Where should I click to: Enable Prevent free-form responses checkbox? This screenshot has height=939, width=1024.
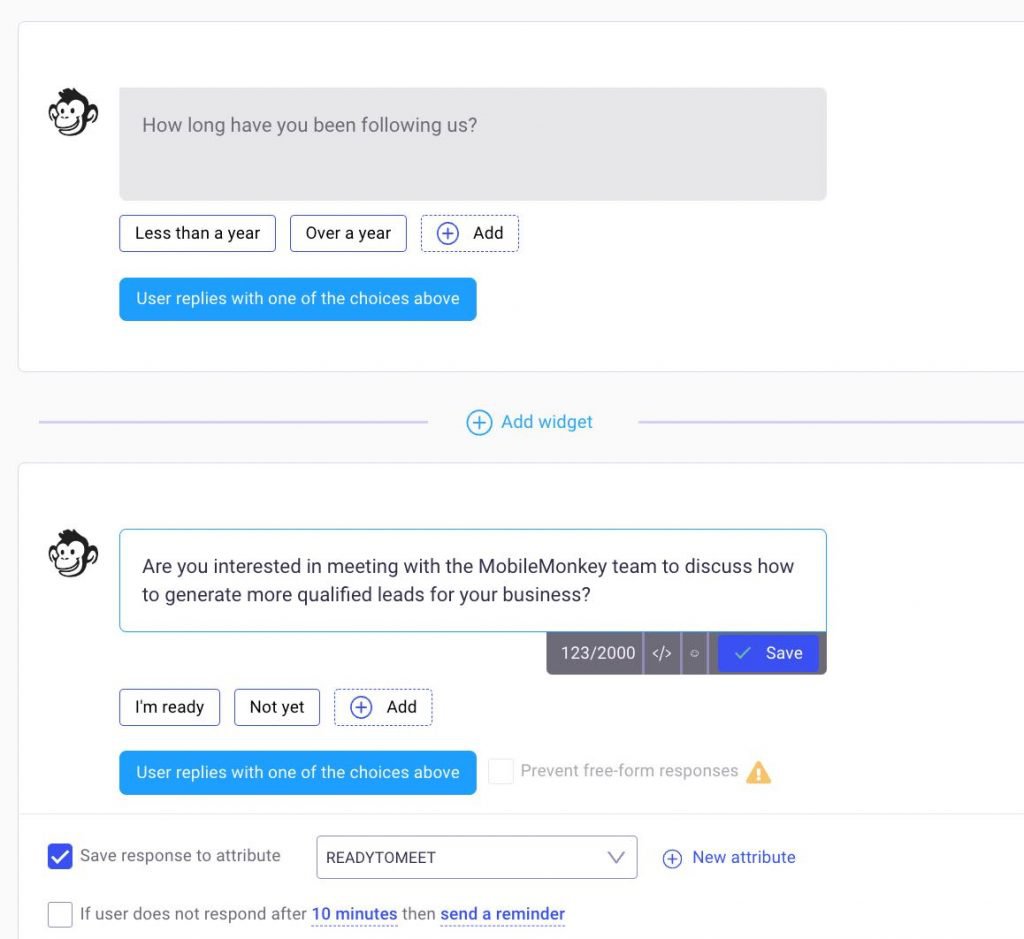pyautogui.click(x=501, y=771)
